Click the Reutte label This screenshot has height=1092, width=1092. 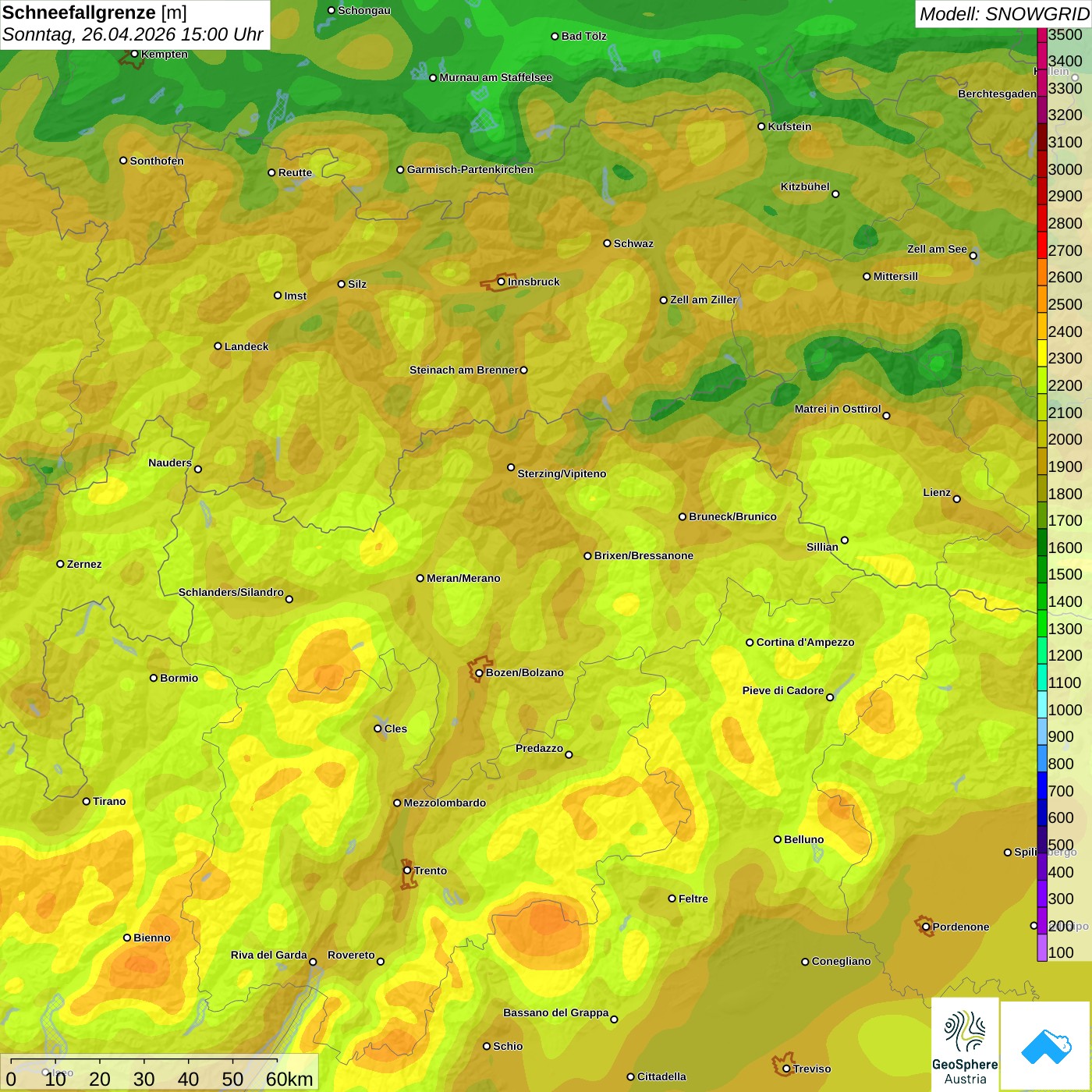point(295,172)
